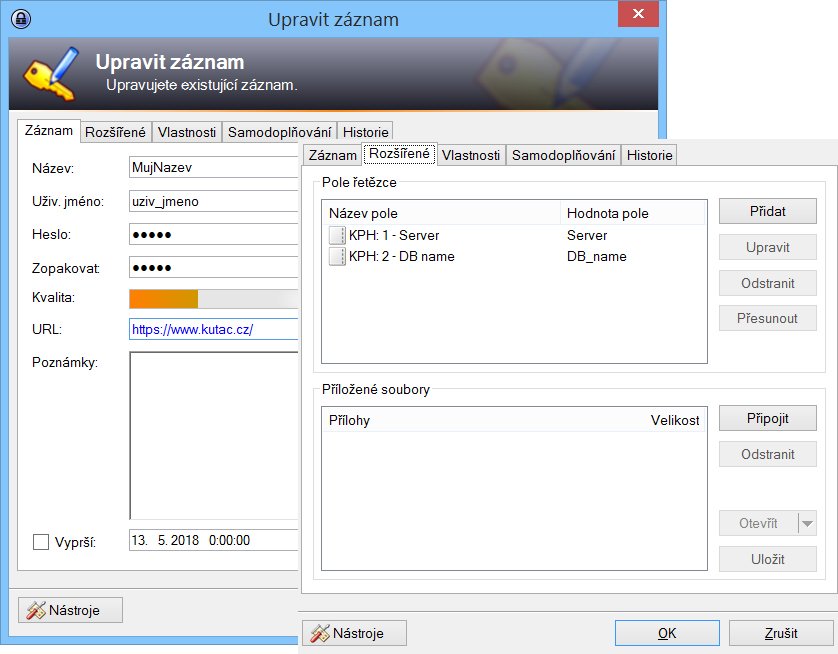Click the tools icon on the back window's Nástroje button
Image resolution: width=838 pixels, height=654 pixels.
point(36,610)
